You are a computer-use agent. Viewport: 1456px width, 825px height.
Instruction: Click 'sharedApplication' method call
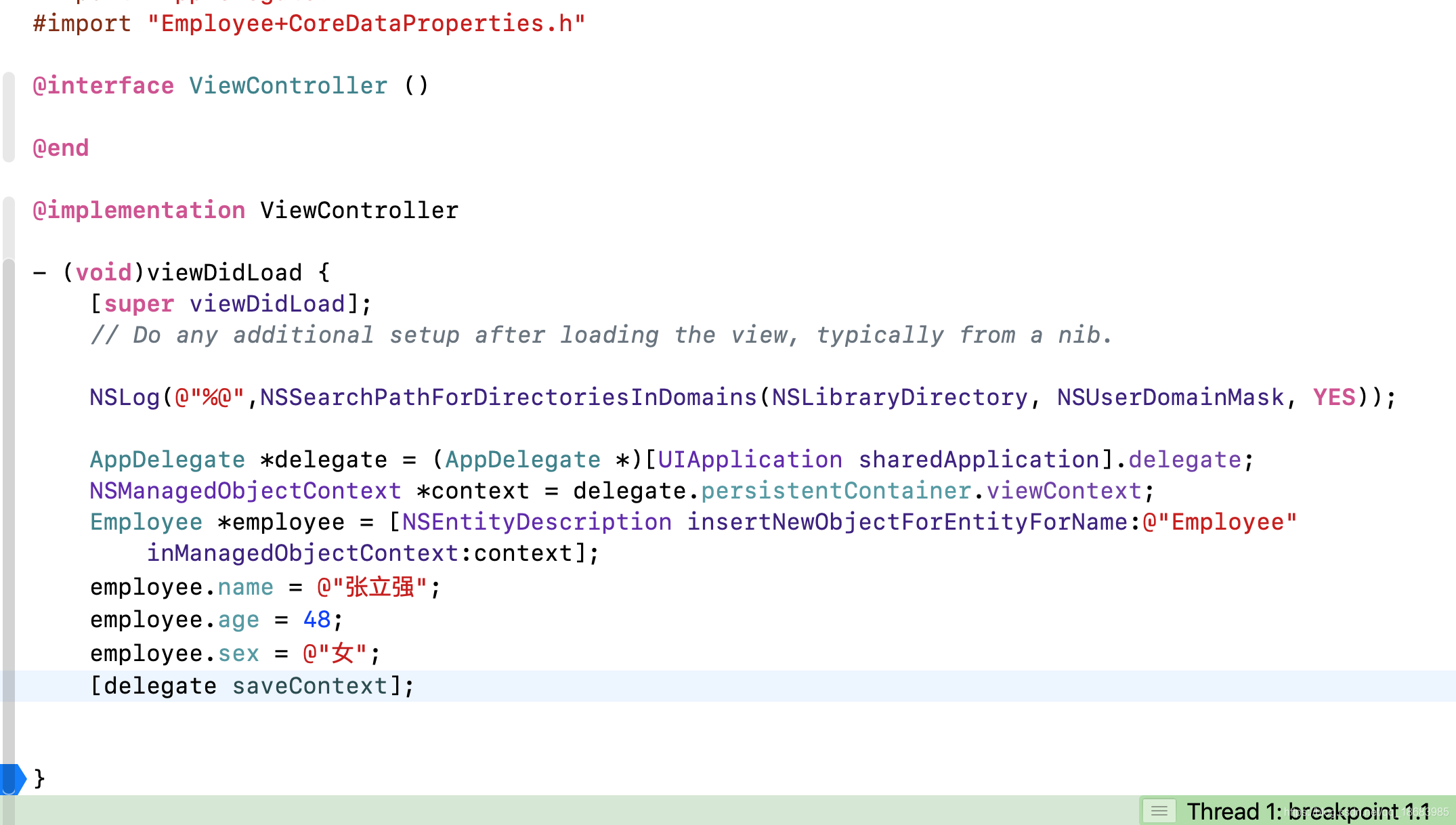click(x=979, y=460)
